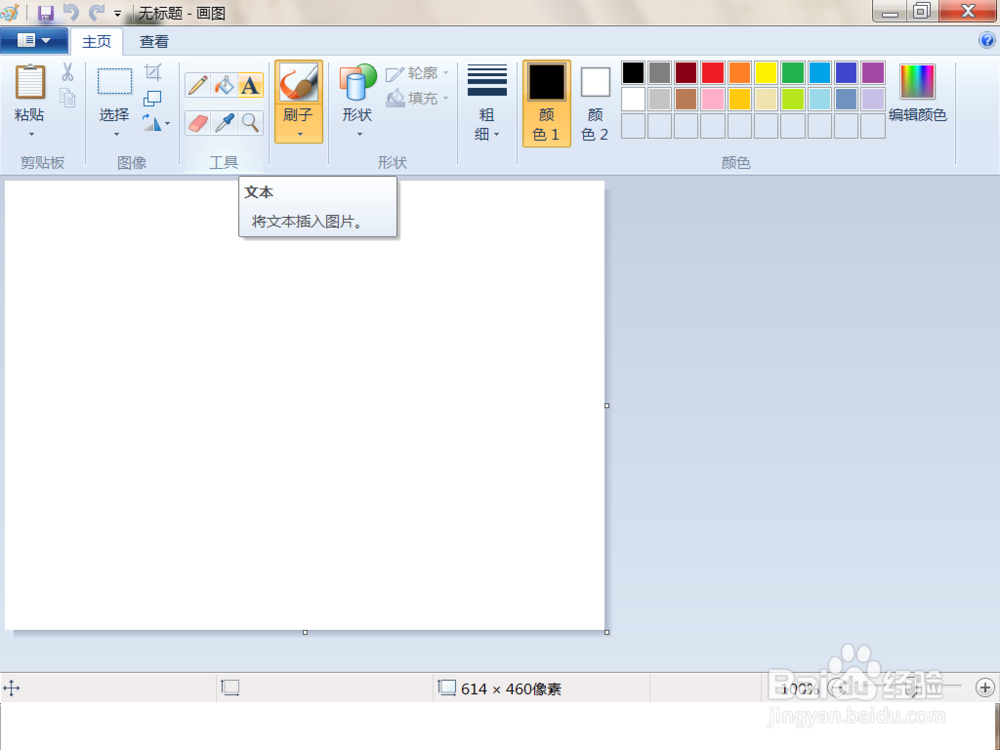Pick the brown color swatch
The height and width of the screenshot is (750, 1000).
click(x=686, y=99)
